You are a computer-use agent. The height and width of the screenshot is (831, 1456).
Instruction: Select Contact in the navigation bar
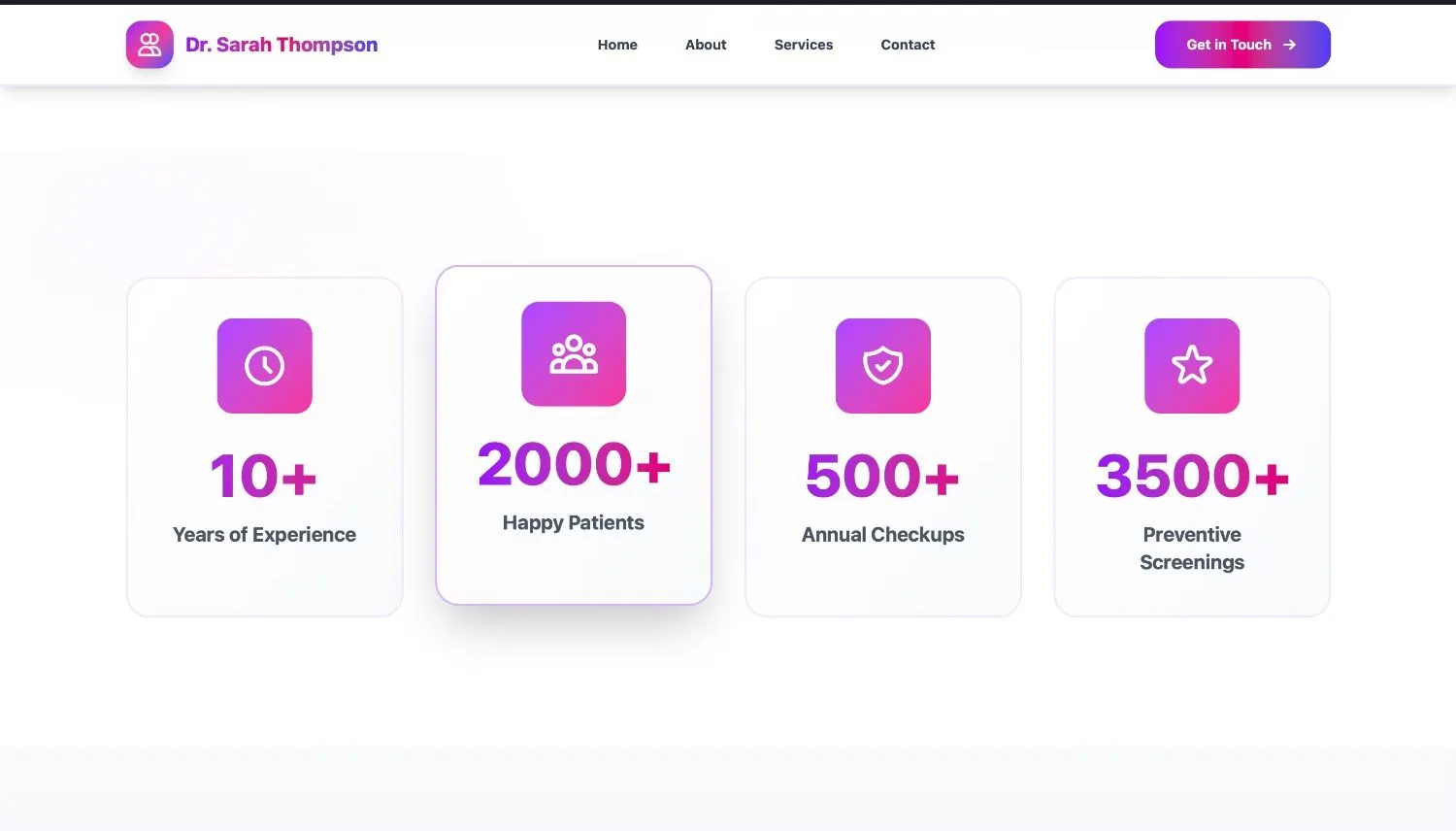click(908, 45)
